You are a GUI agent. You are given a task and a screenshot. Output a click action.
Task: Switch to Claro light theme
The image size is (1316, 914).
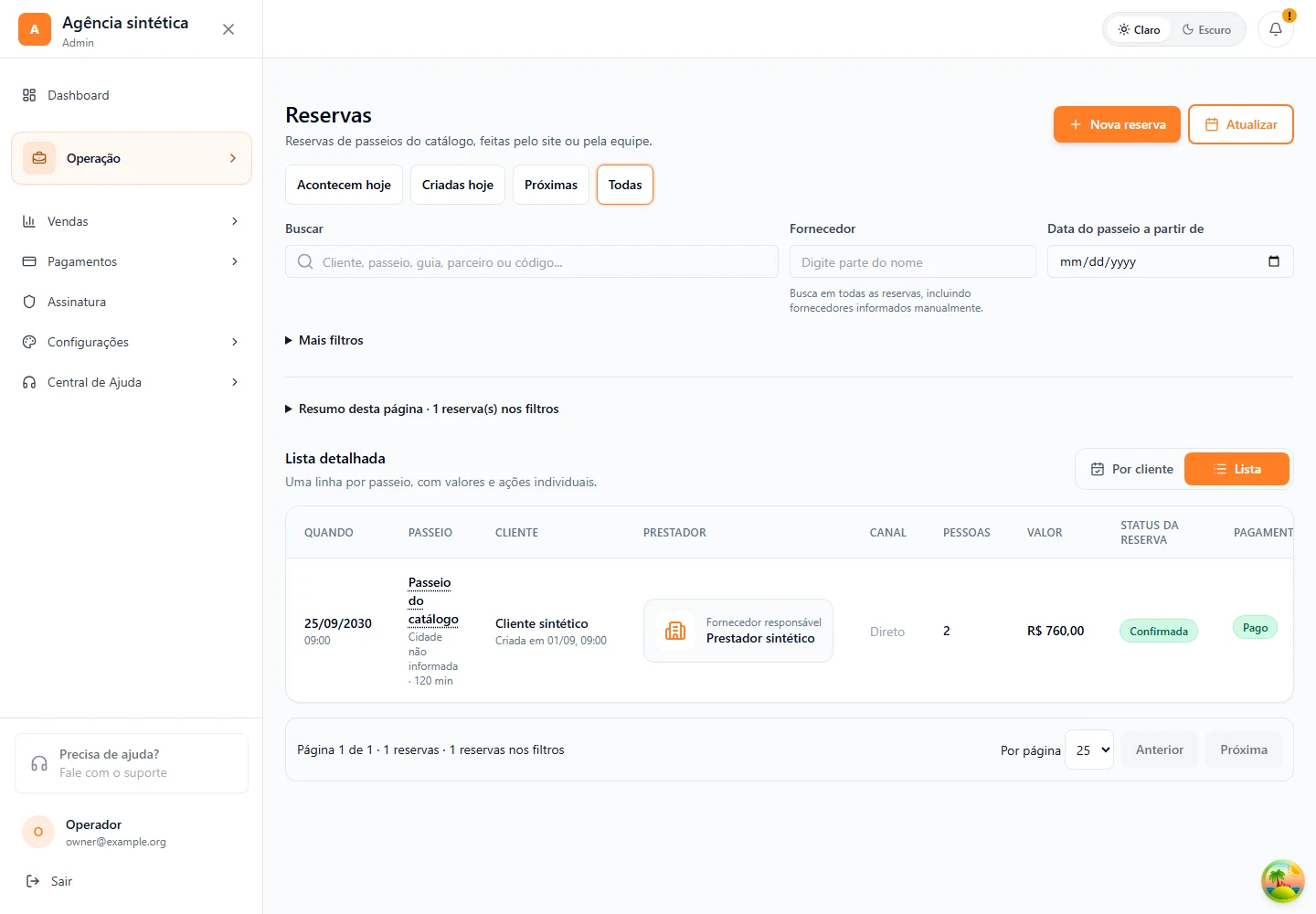click(x=1139, y=29)
